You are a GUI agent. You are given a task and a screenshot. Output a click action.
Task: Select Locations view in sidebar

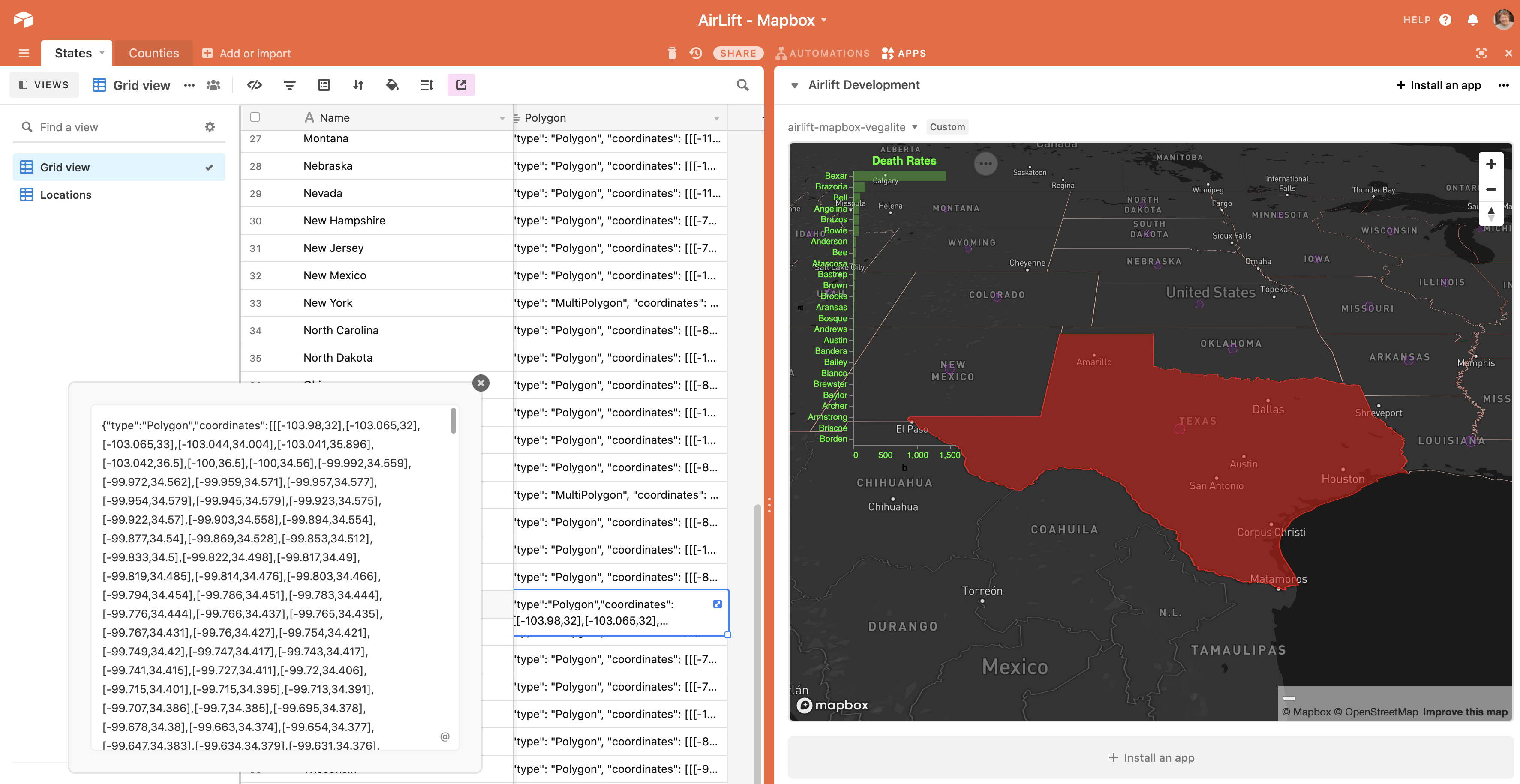119,195
